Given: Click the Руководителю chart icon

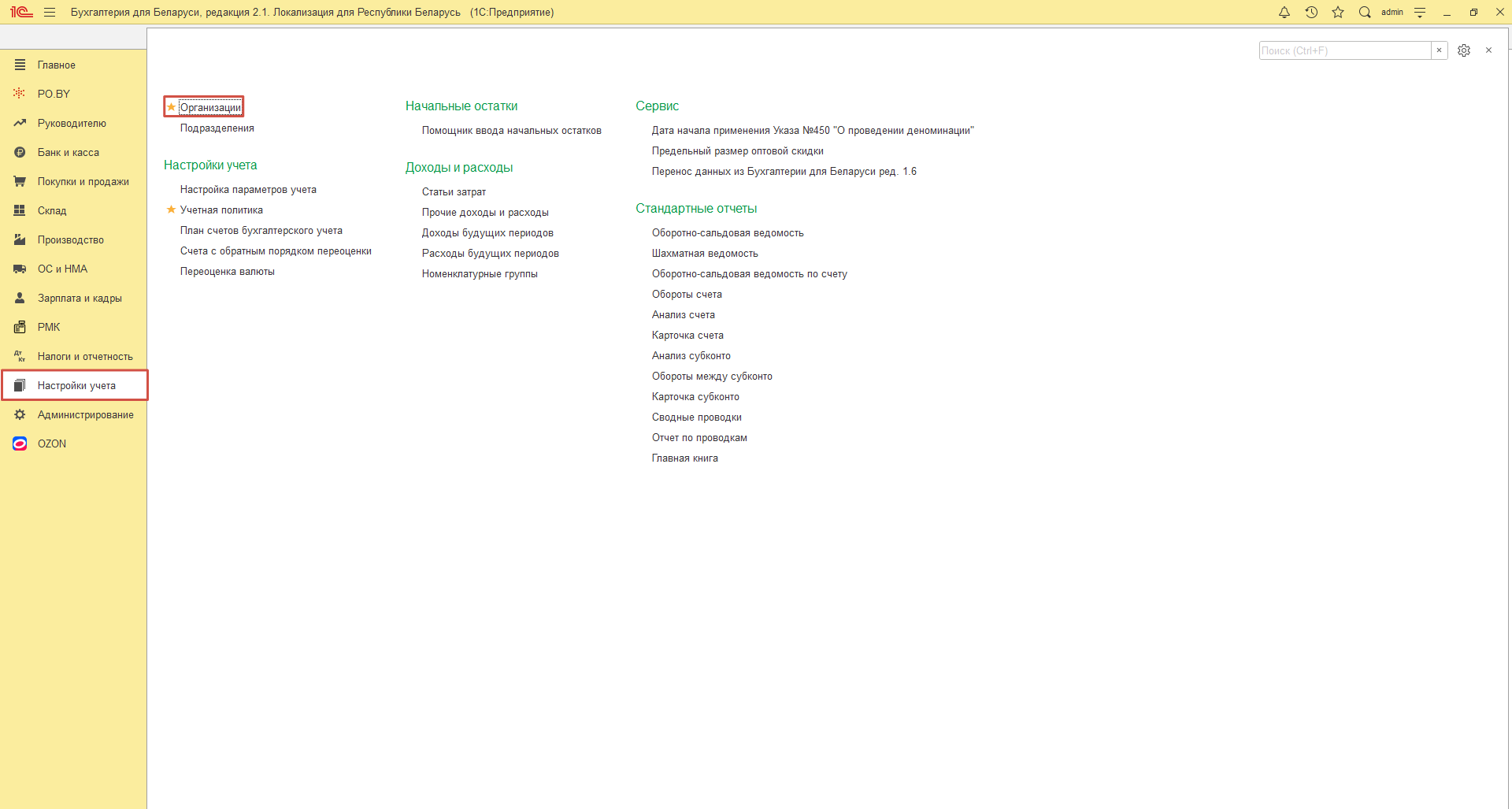Looking at the screenshot, I should [20, 123].
